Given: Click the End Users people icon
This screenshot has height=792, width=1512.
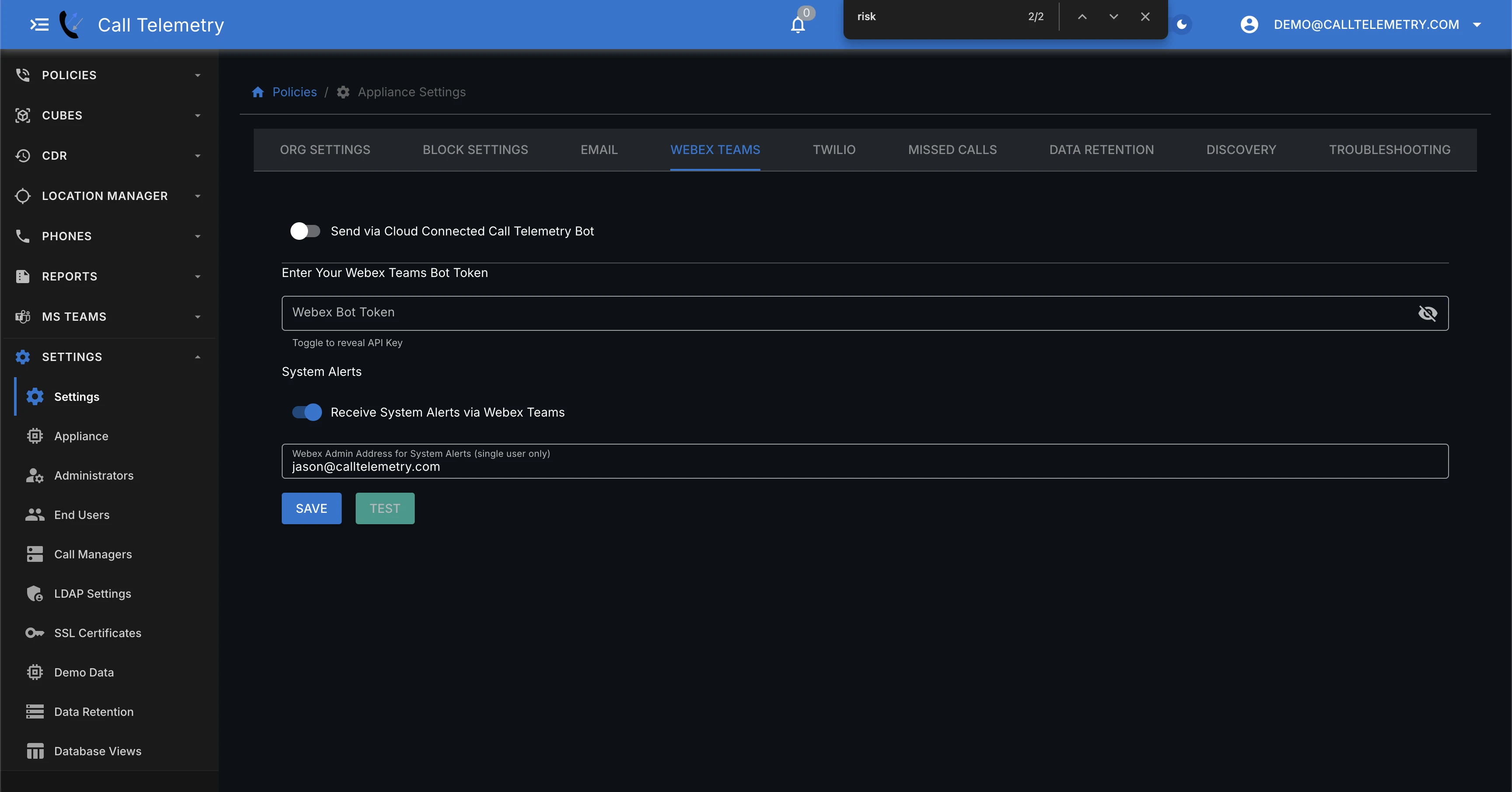Looking at the screenshot, I should 35,515.
